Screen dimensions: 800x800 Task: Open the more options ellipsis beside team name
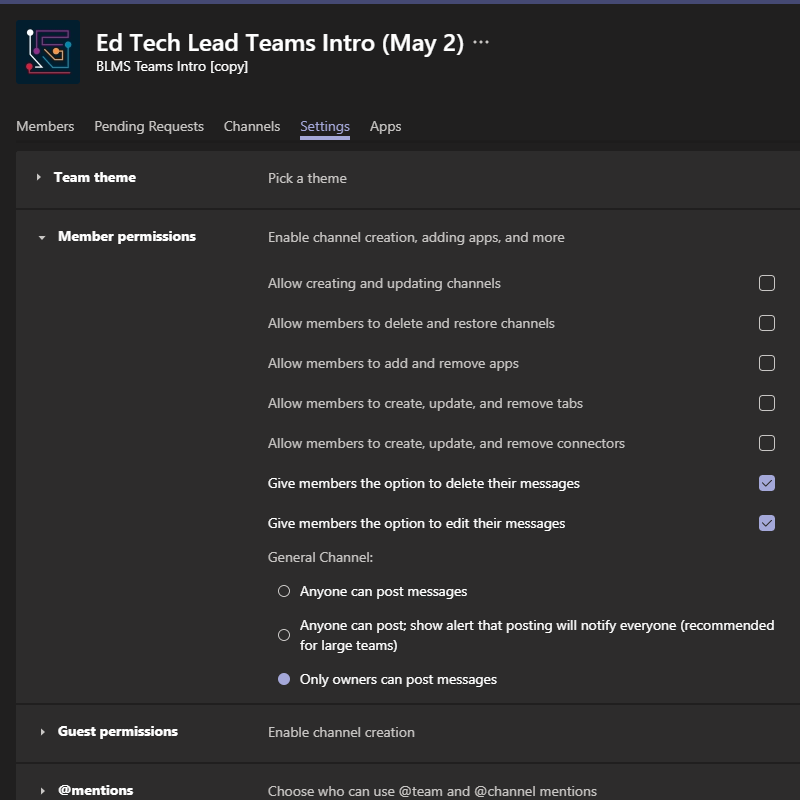tap(481, 42)
